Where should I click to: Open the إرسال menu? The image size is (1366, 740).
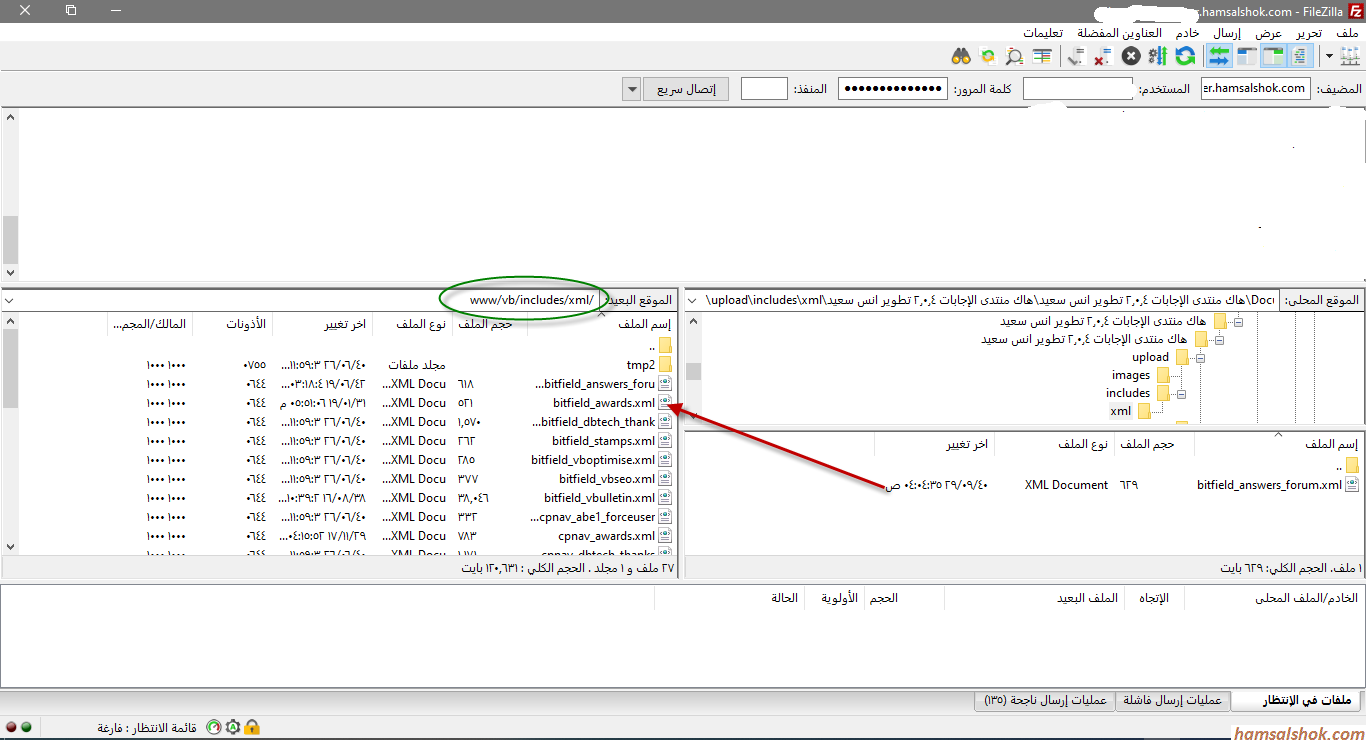(1226, 33)
